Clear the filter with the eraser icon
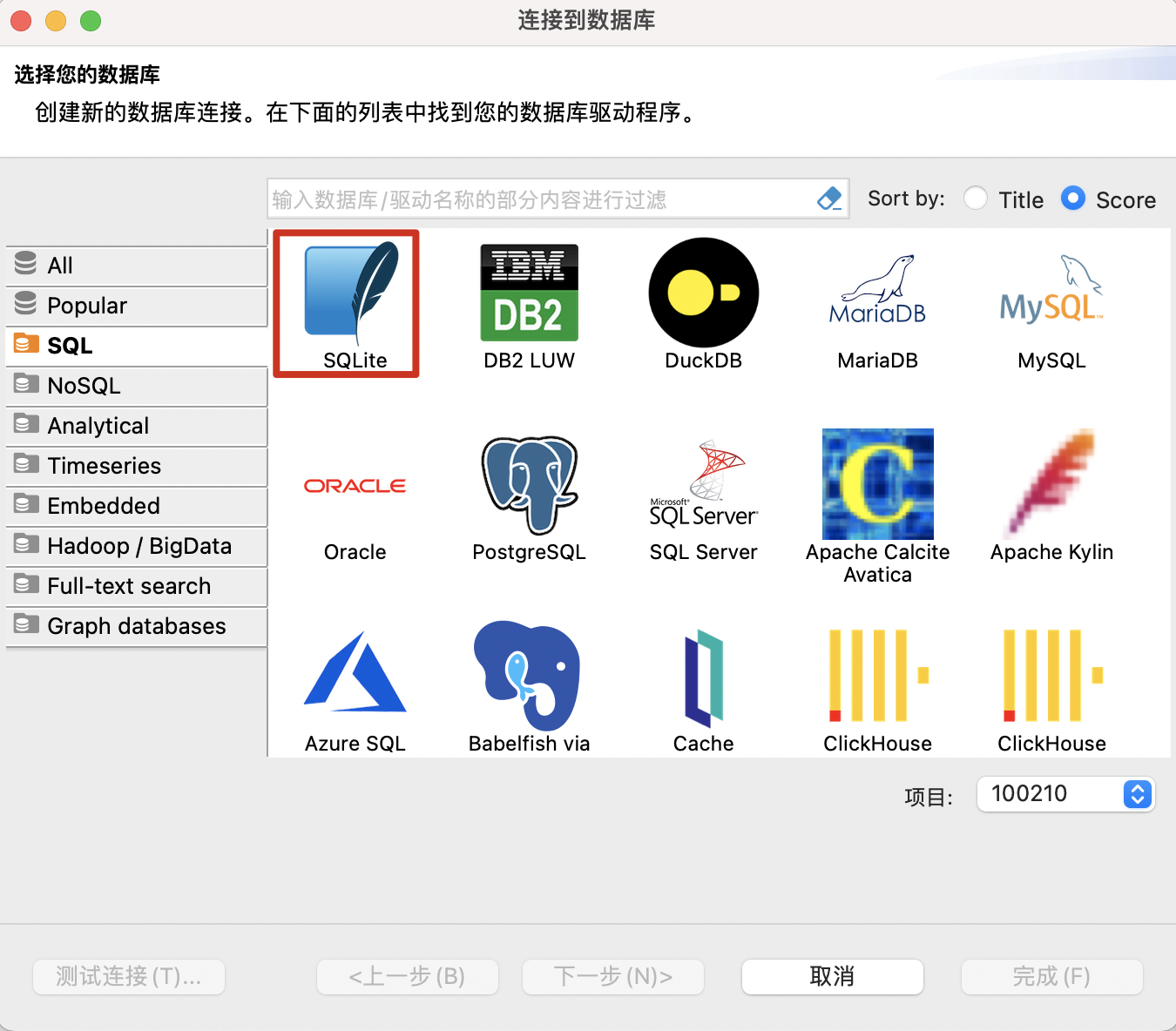 828,199
